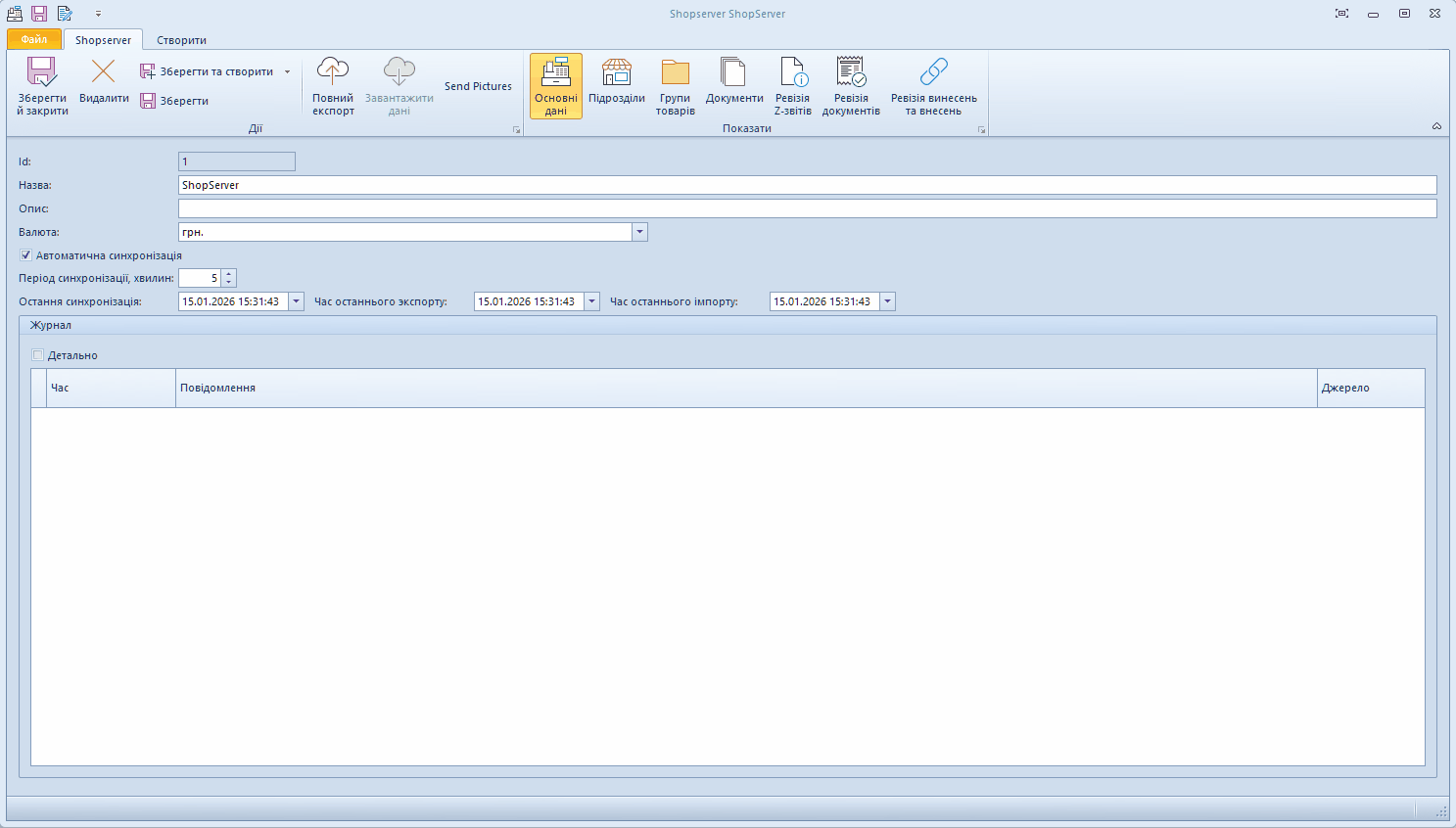This screenshot has height=828, width=1456.
Task: Switch to the 'Створити' ribbon tab
Action: pos(181,40)
